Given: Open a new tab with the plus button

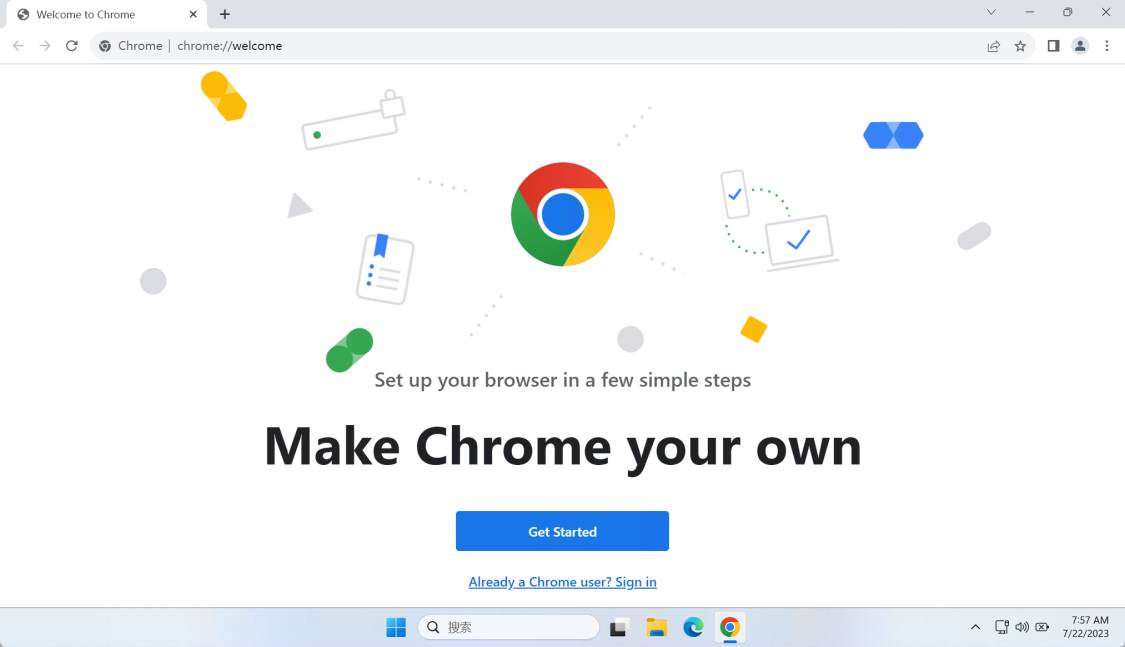Looking at the screenshot, I should 225,14.
